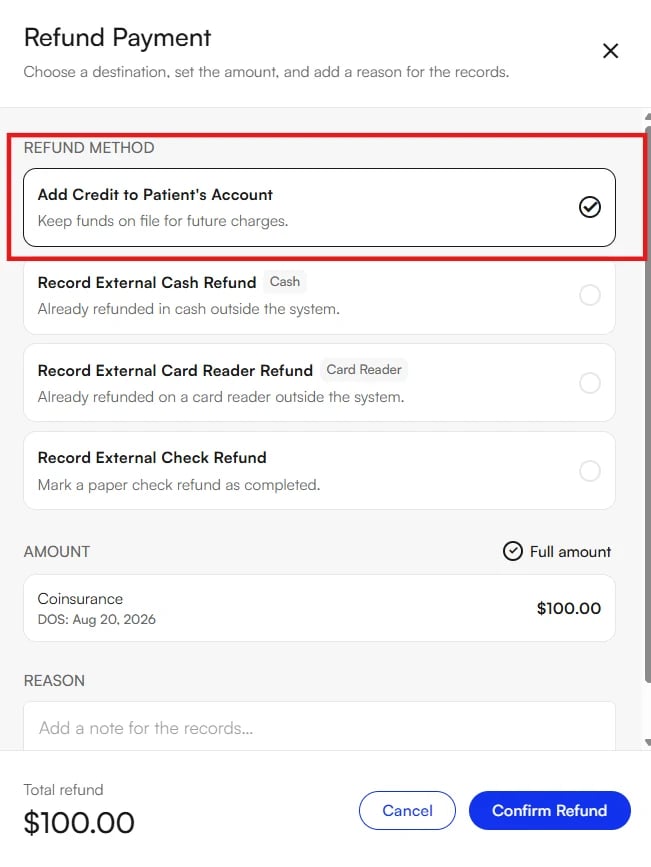Click 'DOS: Aug 20, 2026' text
The image size is (651, 867).
[x=97, y=619]
